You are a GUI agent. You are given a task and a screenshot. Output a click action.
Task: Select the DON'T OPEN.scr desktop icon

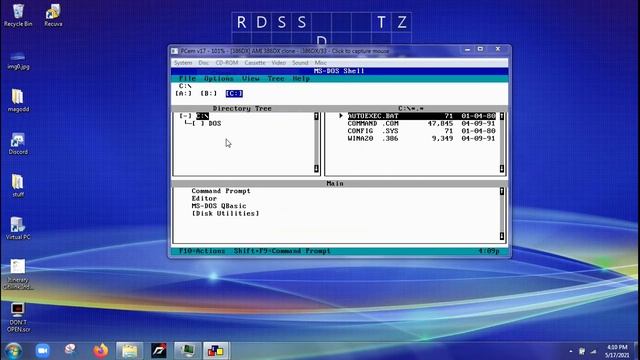coord(18,318)
